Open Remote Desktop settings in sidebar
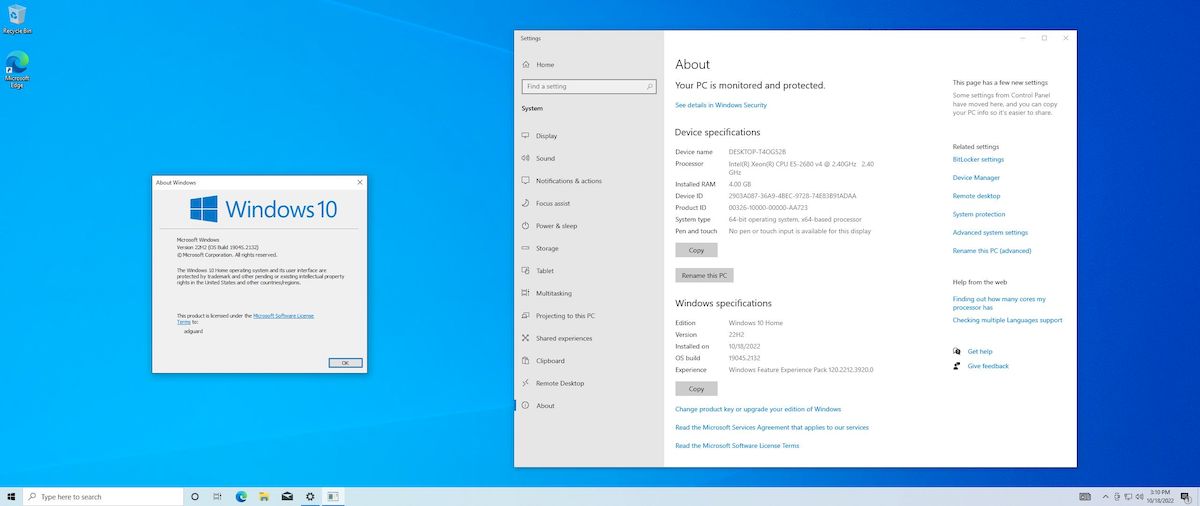1200x506 pixels. 559,383
